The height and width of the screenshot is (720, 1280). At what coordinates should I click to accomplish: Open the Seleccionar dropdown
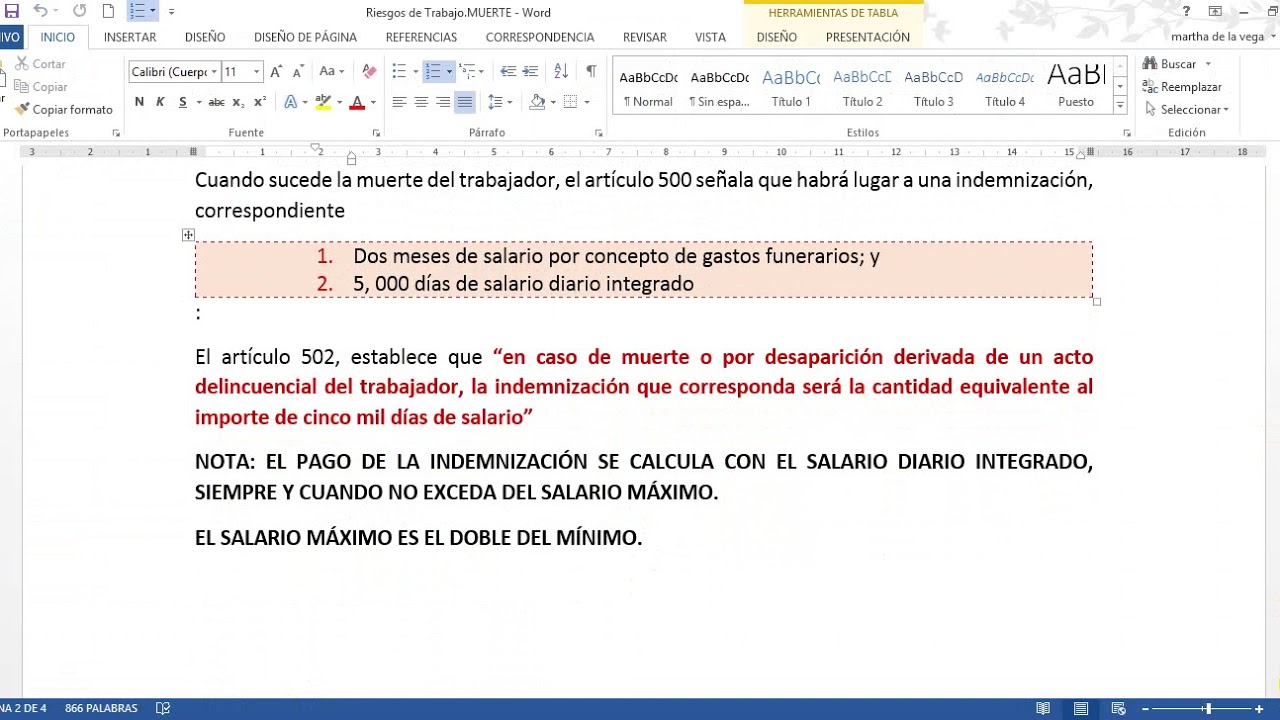point(1188,110)
